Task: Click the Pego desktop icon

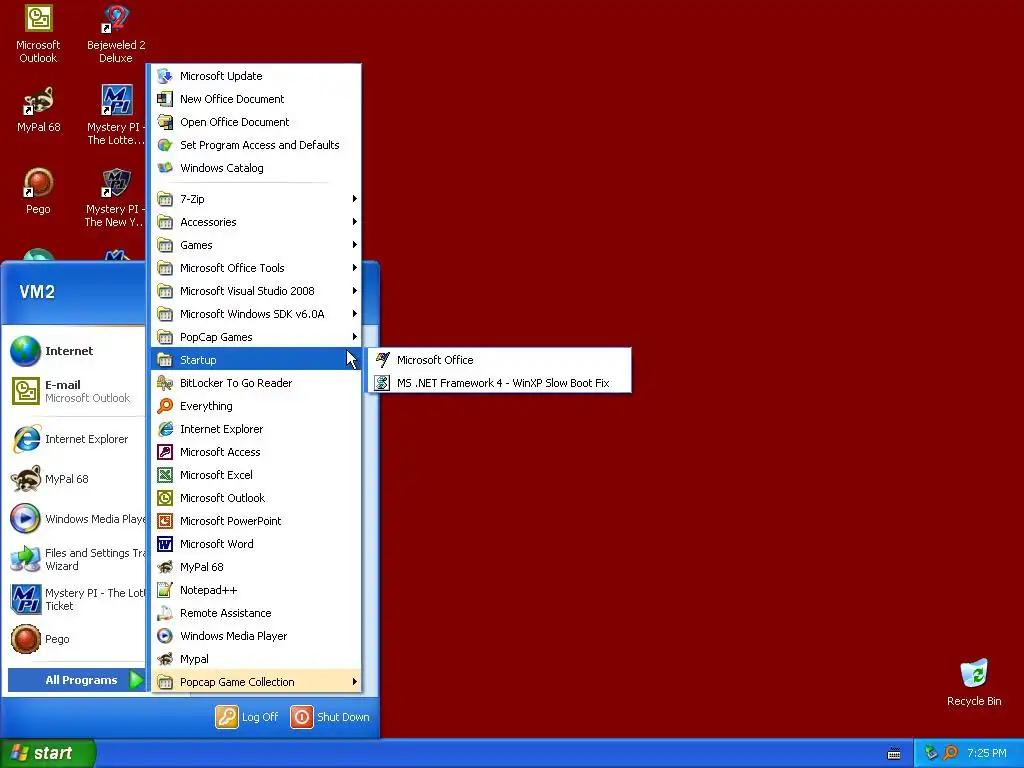Action: click(38, 191)
